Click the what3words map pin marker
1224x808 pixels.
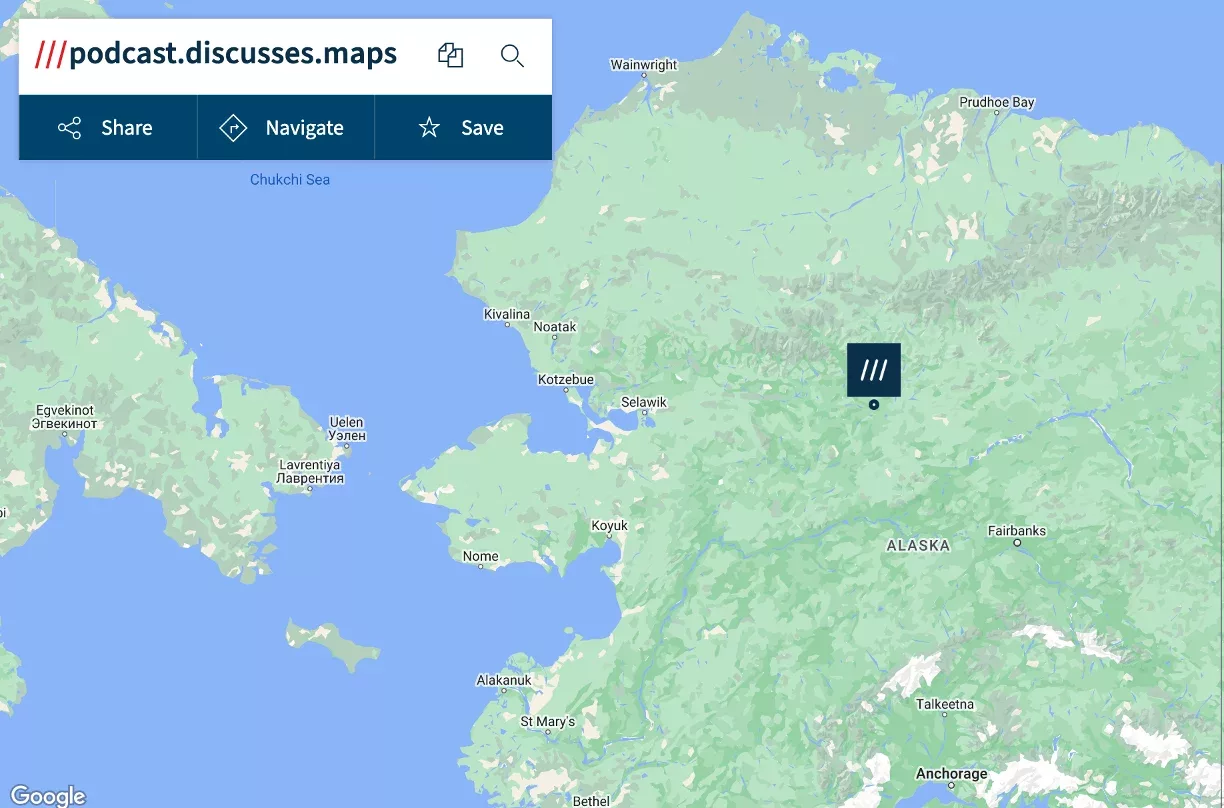tap(874, 371)
